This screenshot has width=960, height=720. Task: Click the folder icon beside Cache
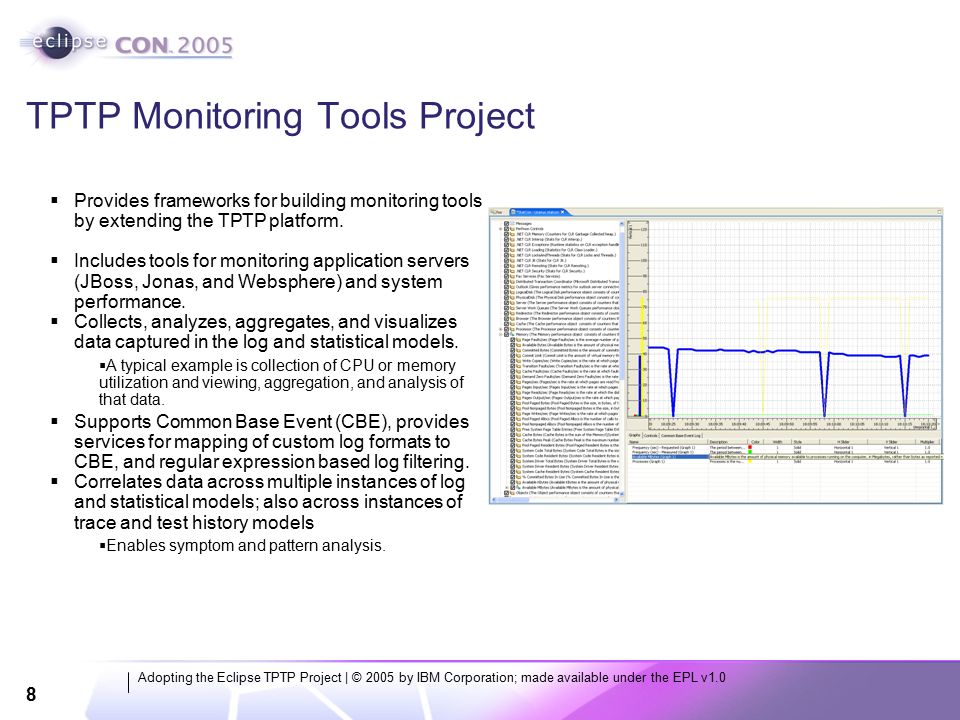coord(512,324)
